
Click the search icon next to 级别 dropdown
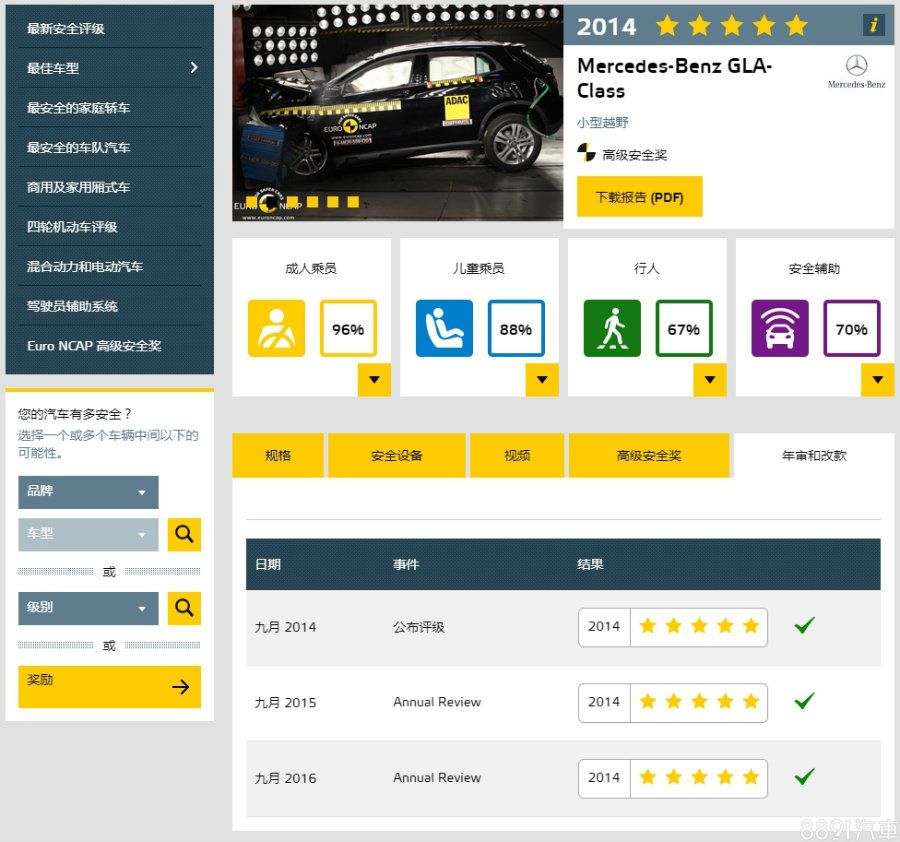pos(184,608)
